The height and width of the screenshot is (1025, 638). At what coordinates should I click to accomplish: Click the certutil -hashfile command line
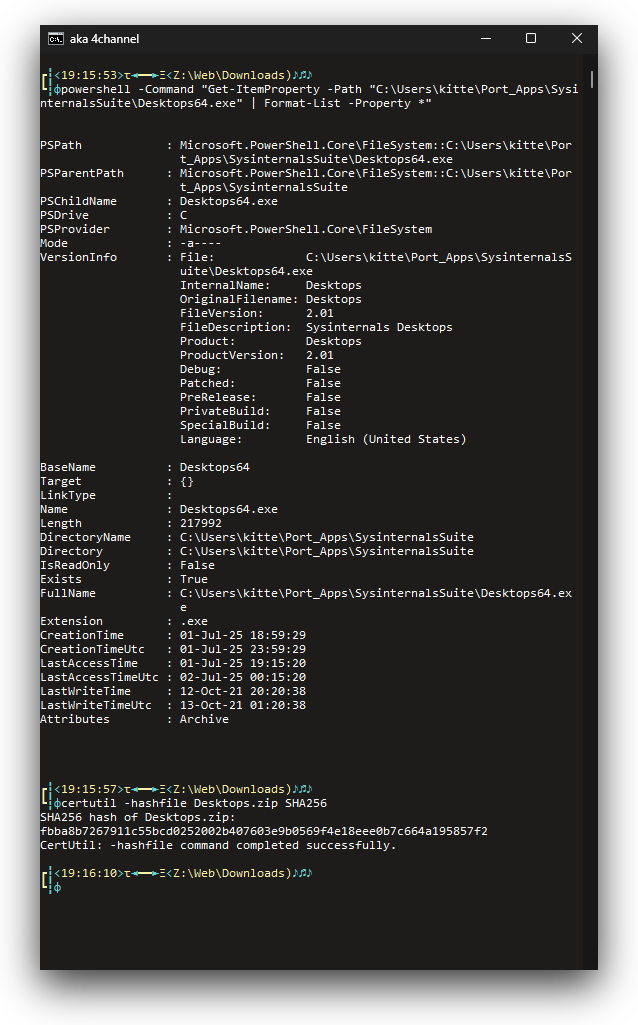[x=193, y=803]
